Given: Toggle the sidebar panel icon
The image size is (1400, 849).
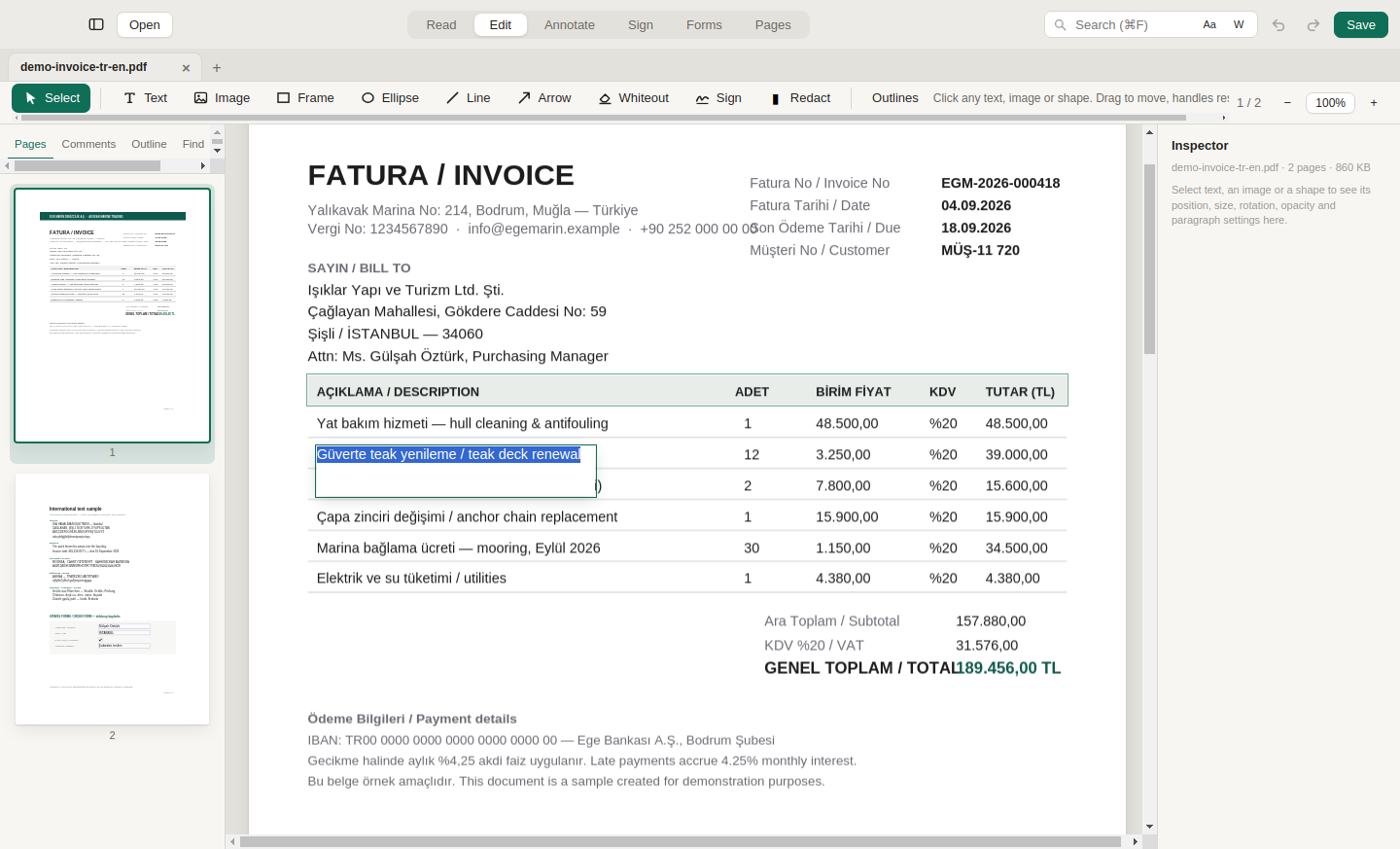Looking at the screenshot, I should click(96, 24).
